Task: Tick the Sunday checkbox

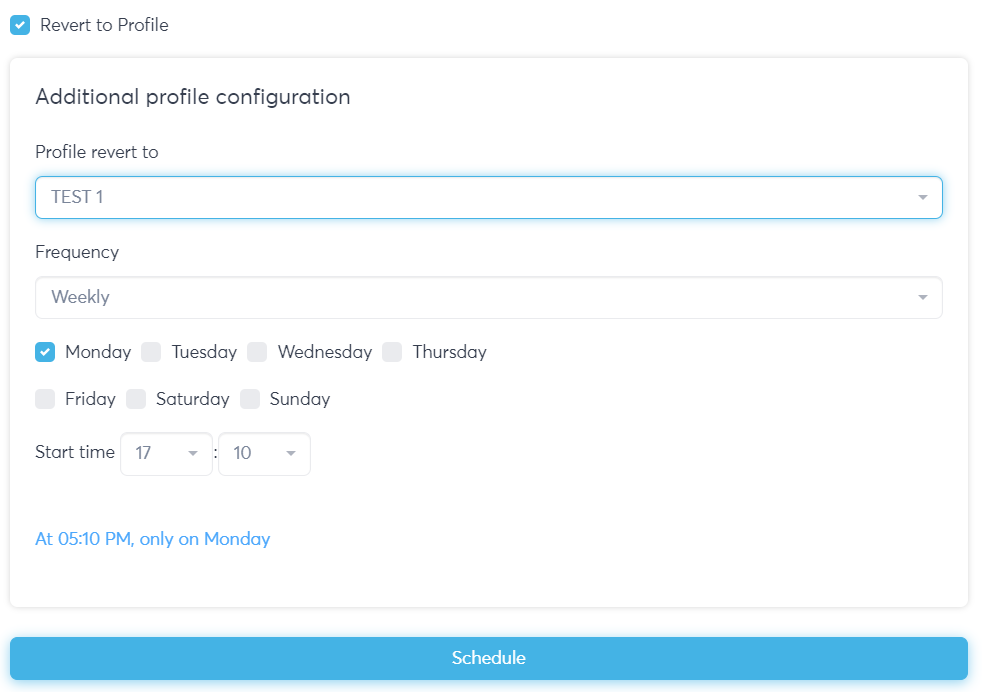Action: pyautogui.click(x=250, y=399)
